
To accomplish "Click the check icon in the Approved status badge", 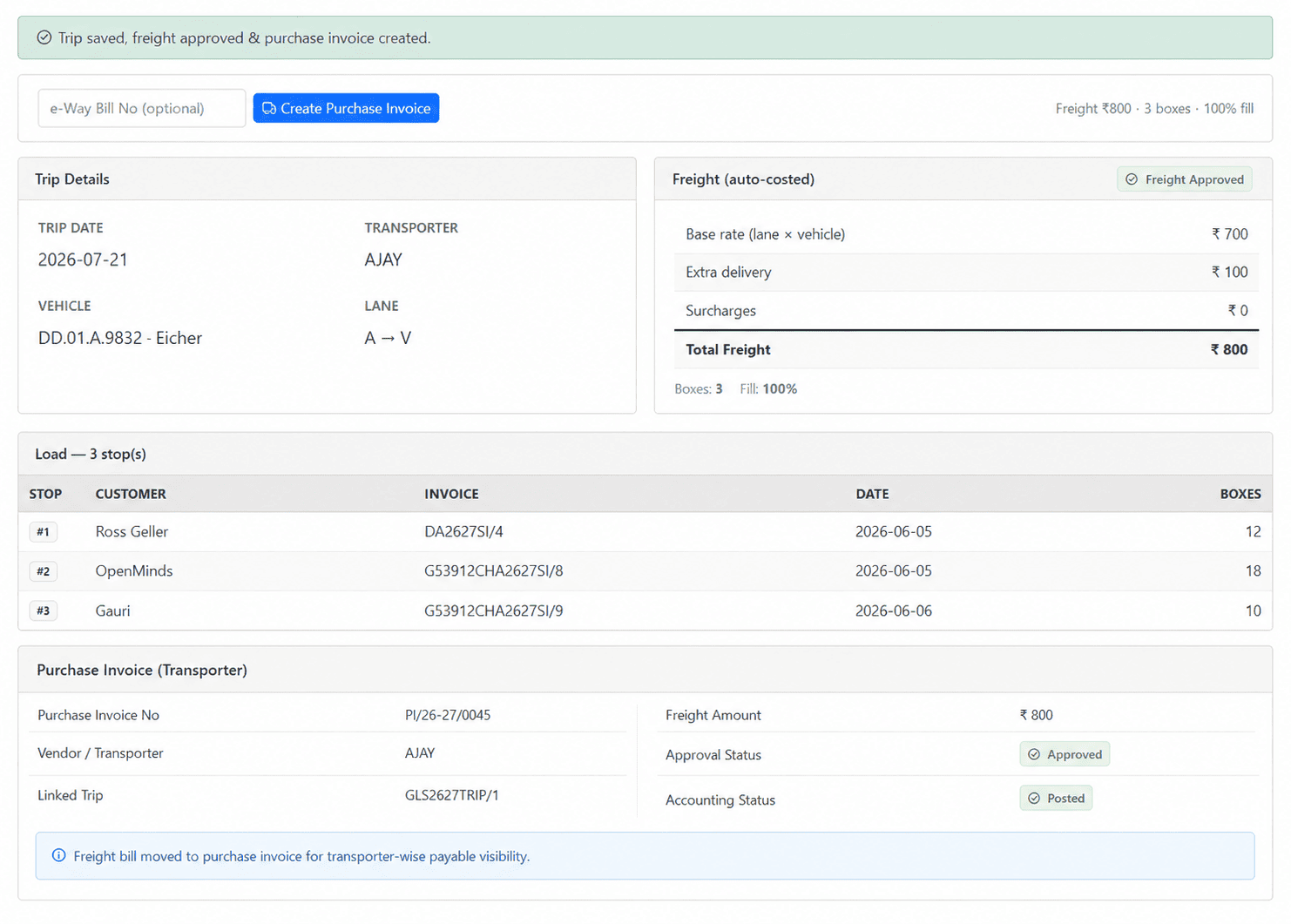I will point(1034,754).
